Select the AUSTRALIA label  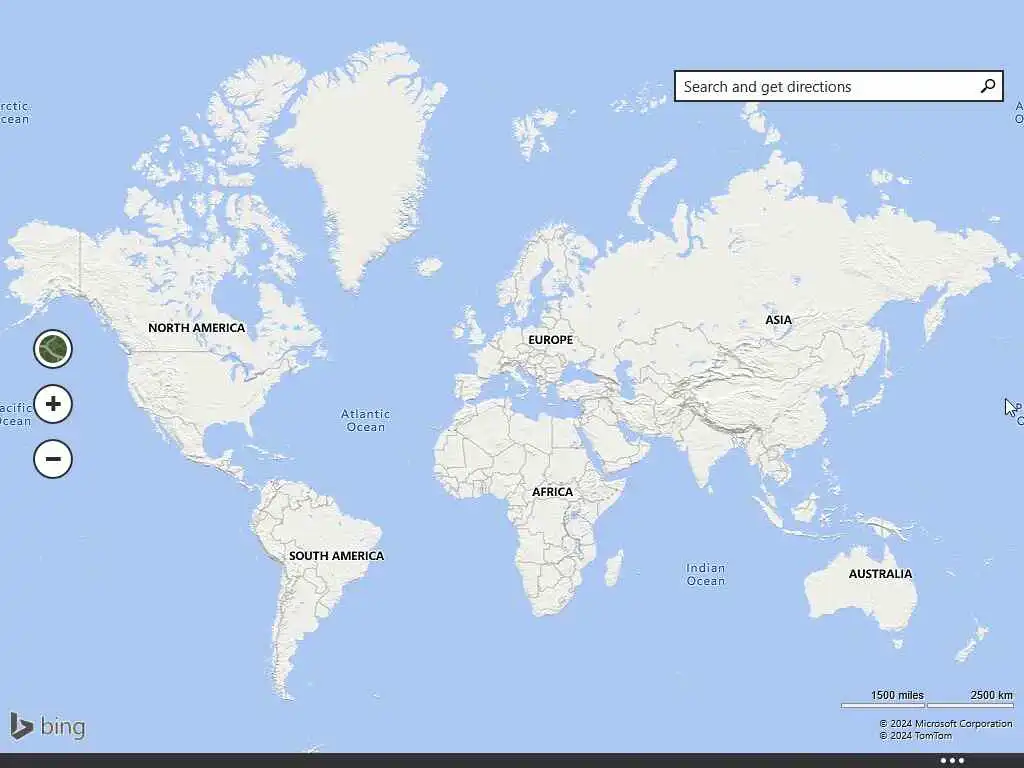pyautogui.click(x=880, y=574)
